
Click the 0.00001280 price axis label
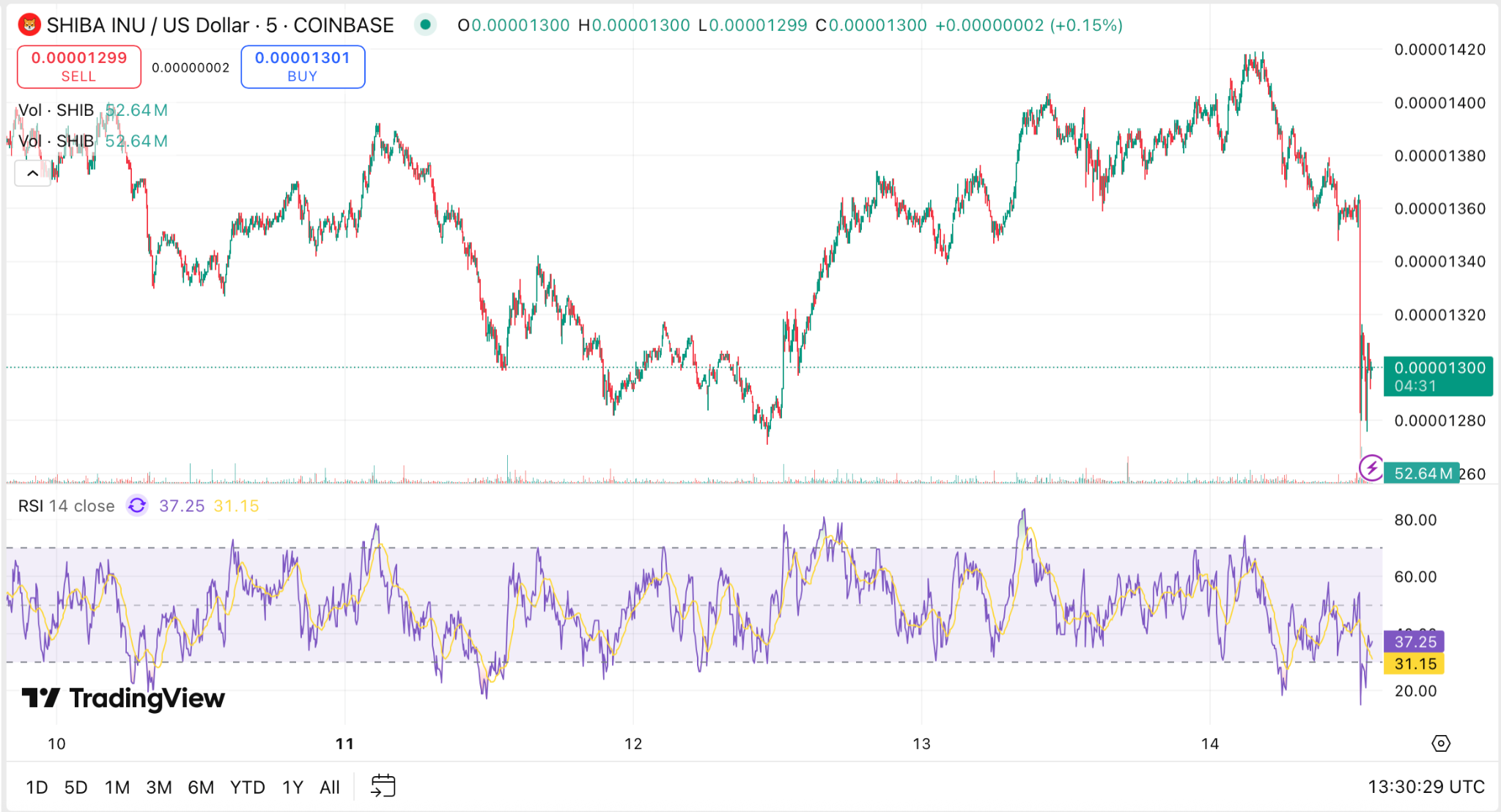point(1439,421)
